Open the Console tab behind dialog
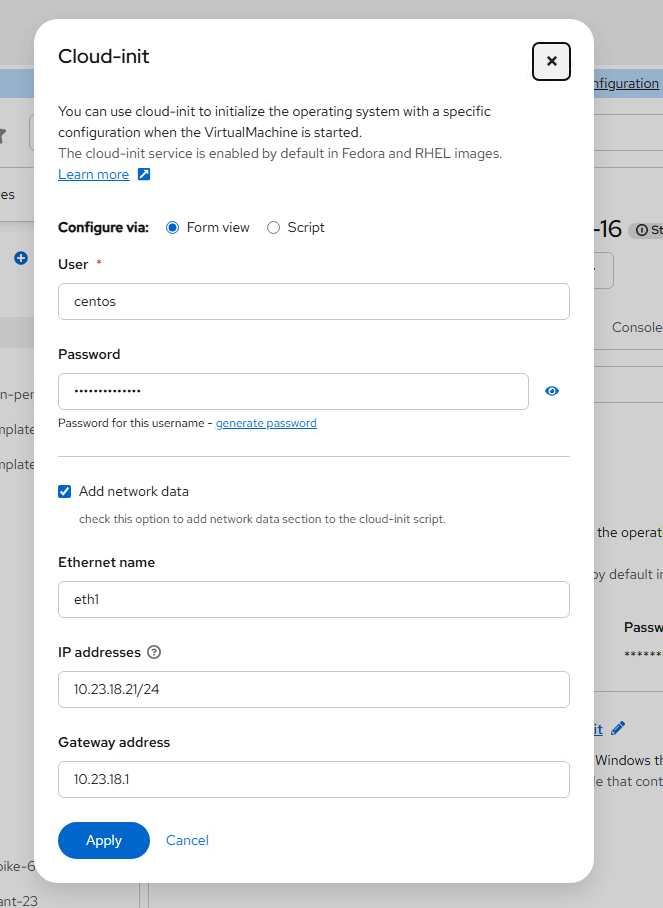 [637, 327]
